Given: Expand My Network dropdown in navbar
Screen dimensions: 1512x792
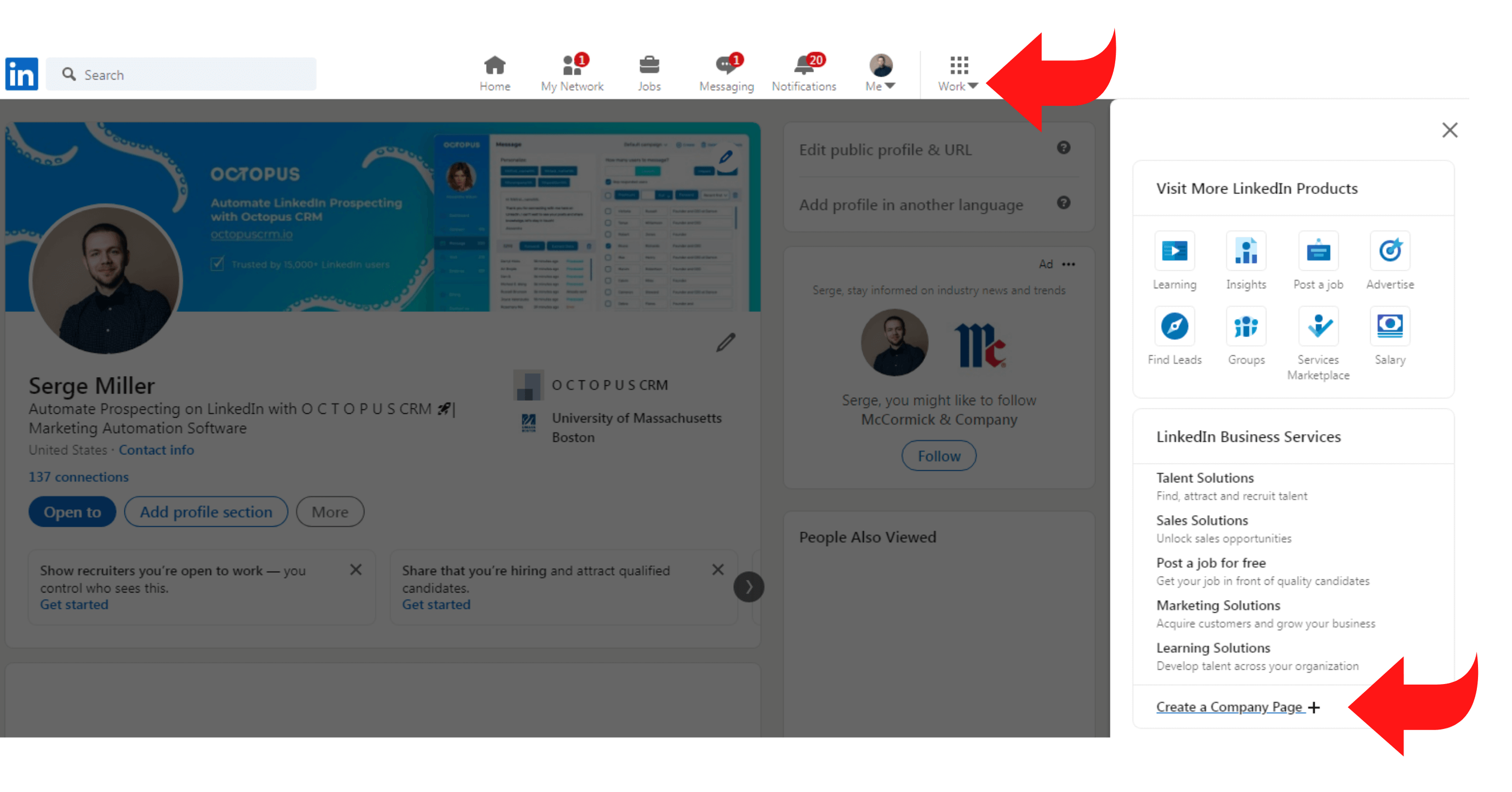Looking at the screenshot, I should tap(571, 71).
